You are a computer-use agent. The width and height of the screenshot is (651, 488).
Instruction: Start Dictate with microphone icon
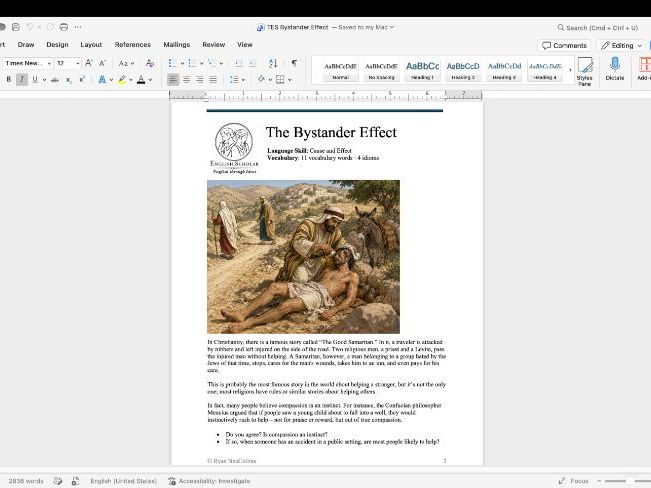point(615,69)
